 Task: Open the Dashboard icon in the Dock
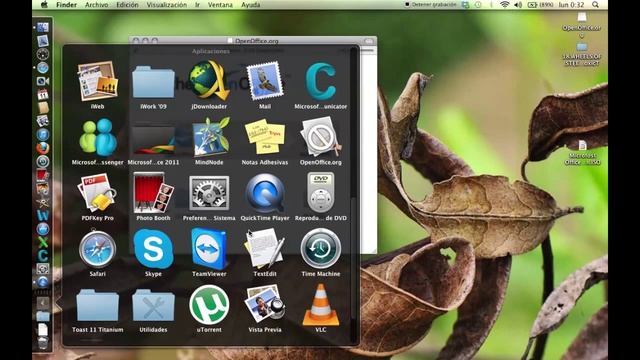(42, 54)
